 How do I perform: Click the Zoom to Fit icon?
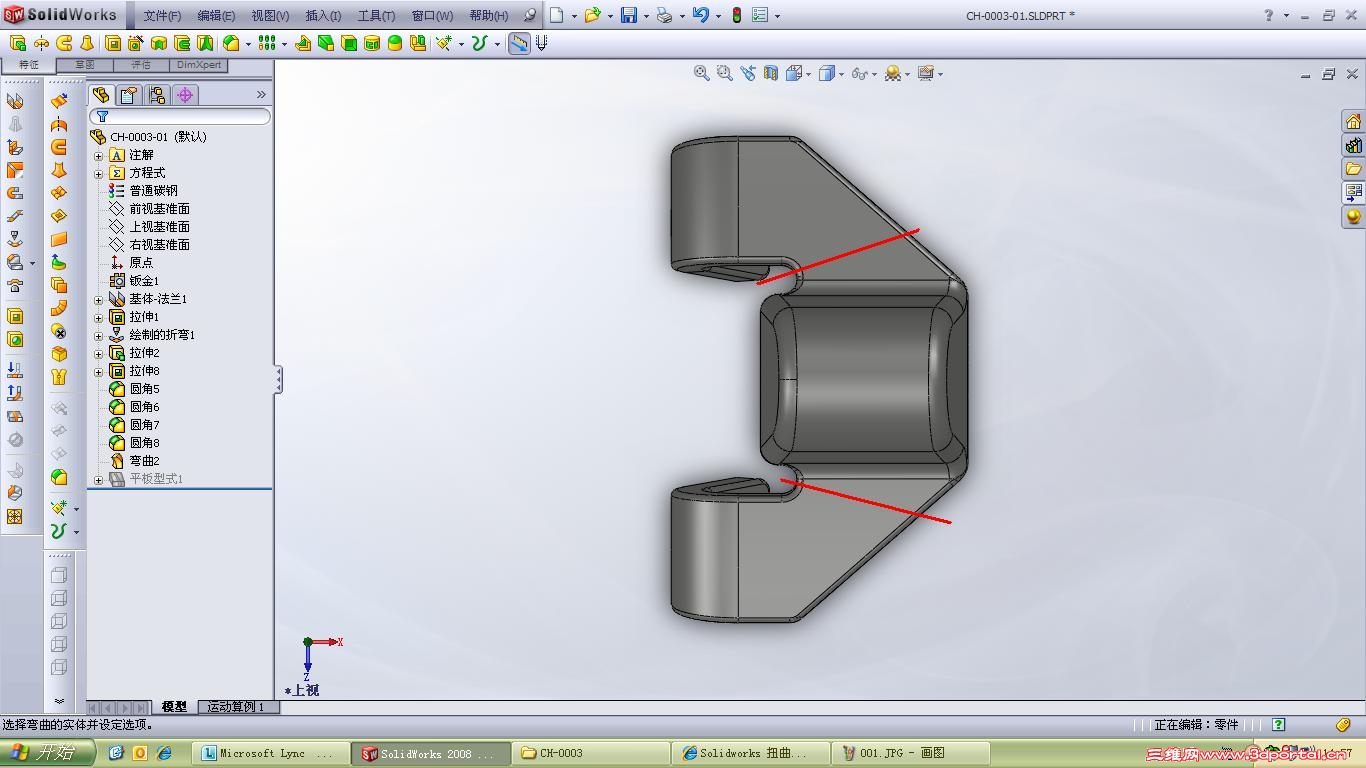click(x=702, y=73)
